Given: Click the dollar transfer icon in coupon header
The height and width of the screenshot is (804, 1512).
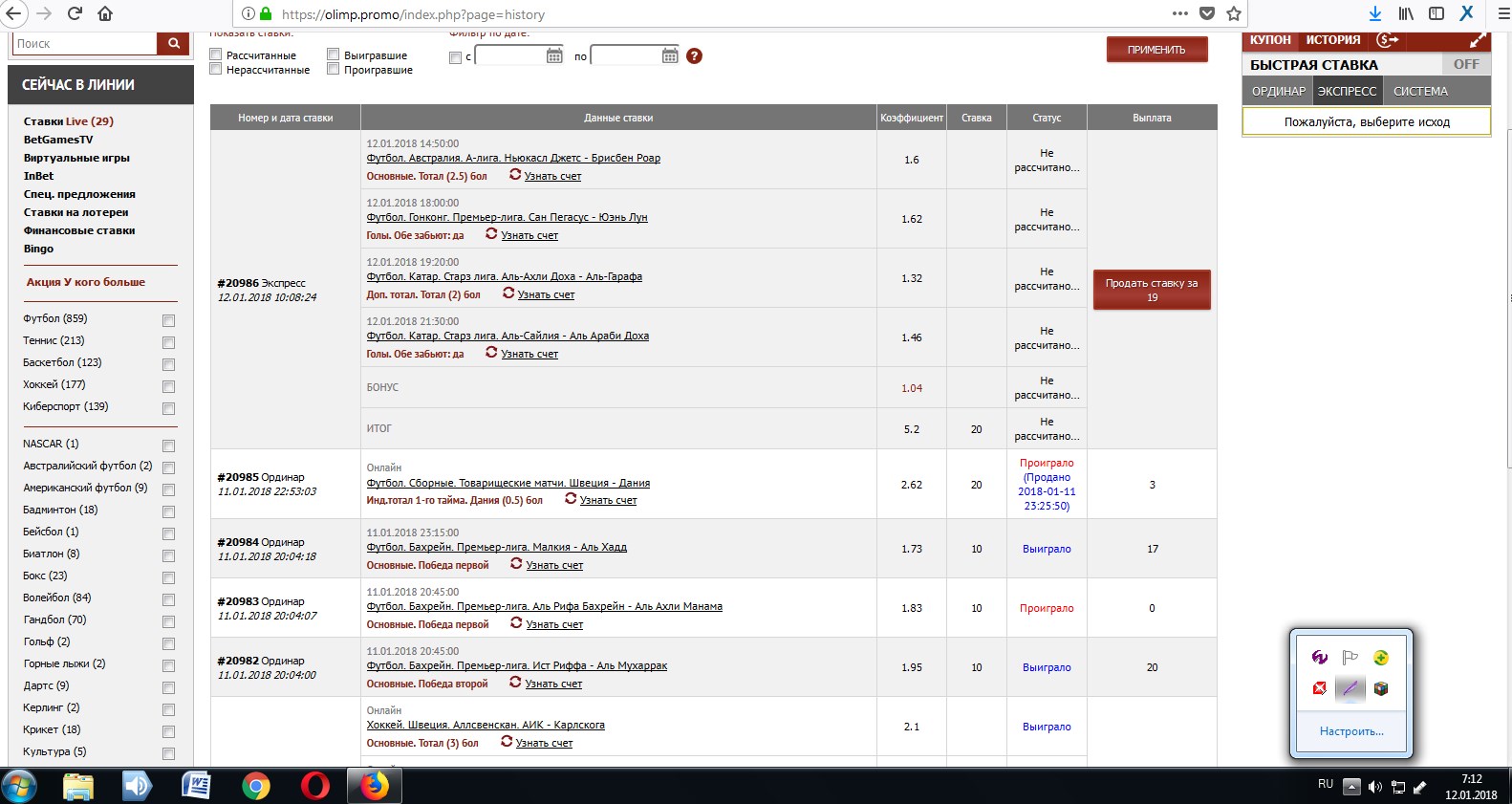Looking at the screenshot, I should (x=1388, y=39).
